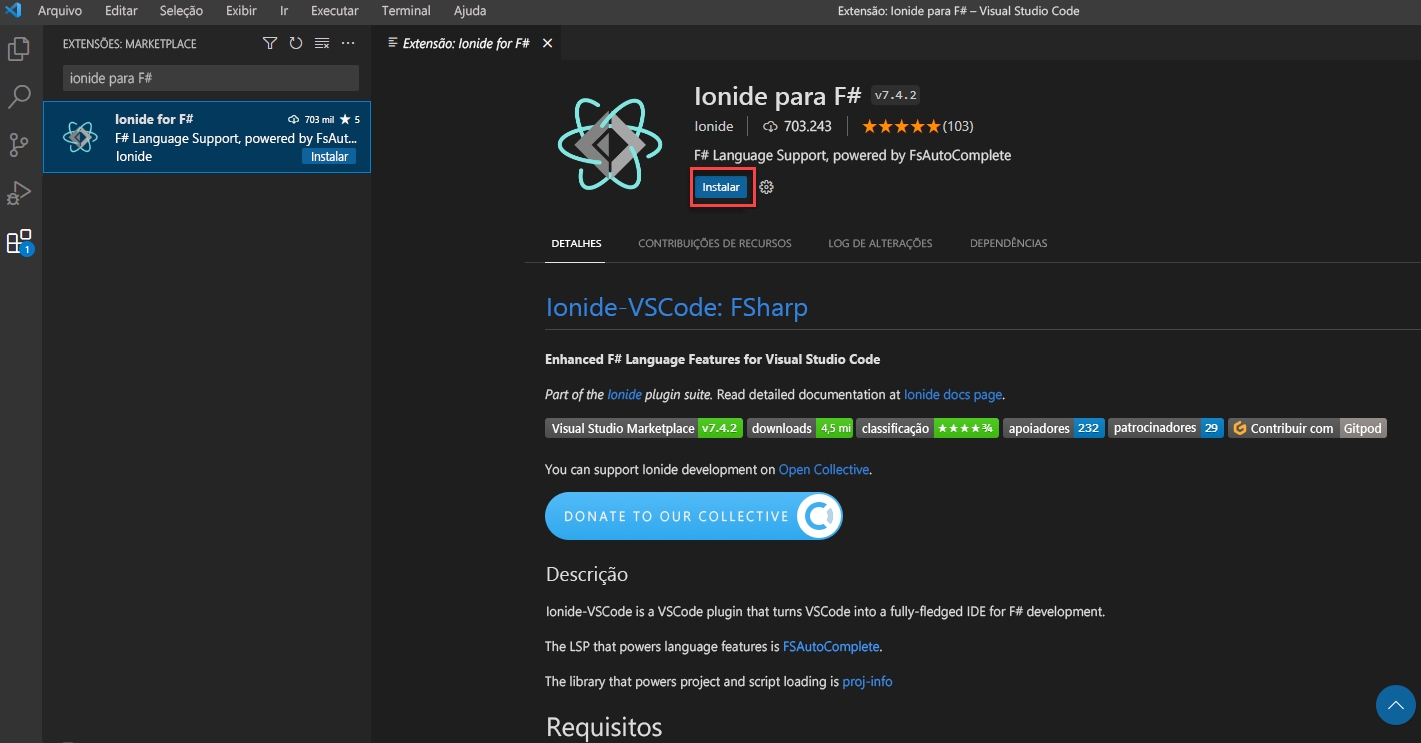Click the scroll-to-top arrow button
Screen dimensions: 1421x743
pos(1395,705)
